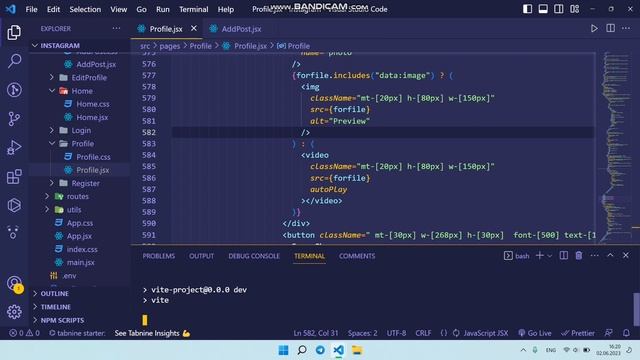Split the terminal panel
Viewport: 640px width, 360px height.
tap(563, 256)
